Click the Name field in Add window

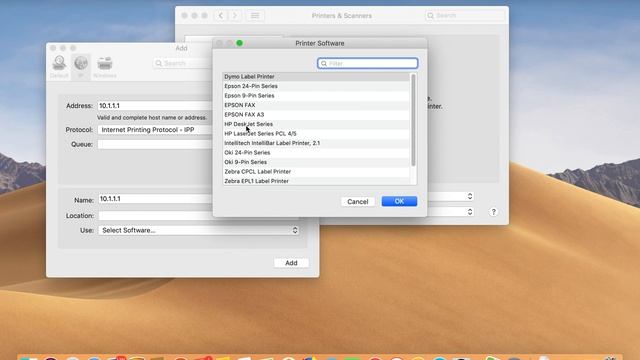155,199
